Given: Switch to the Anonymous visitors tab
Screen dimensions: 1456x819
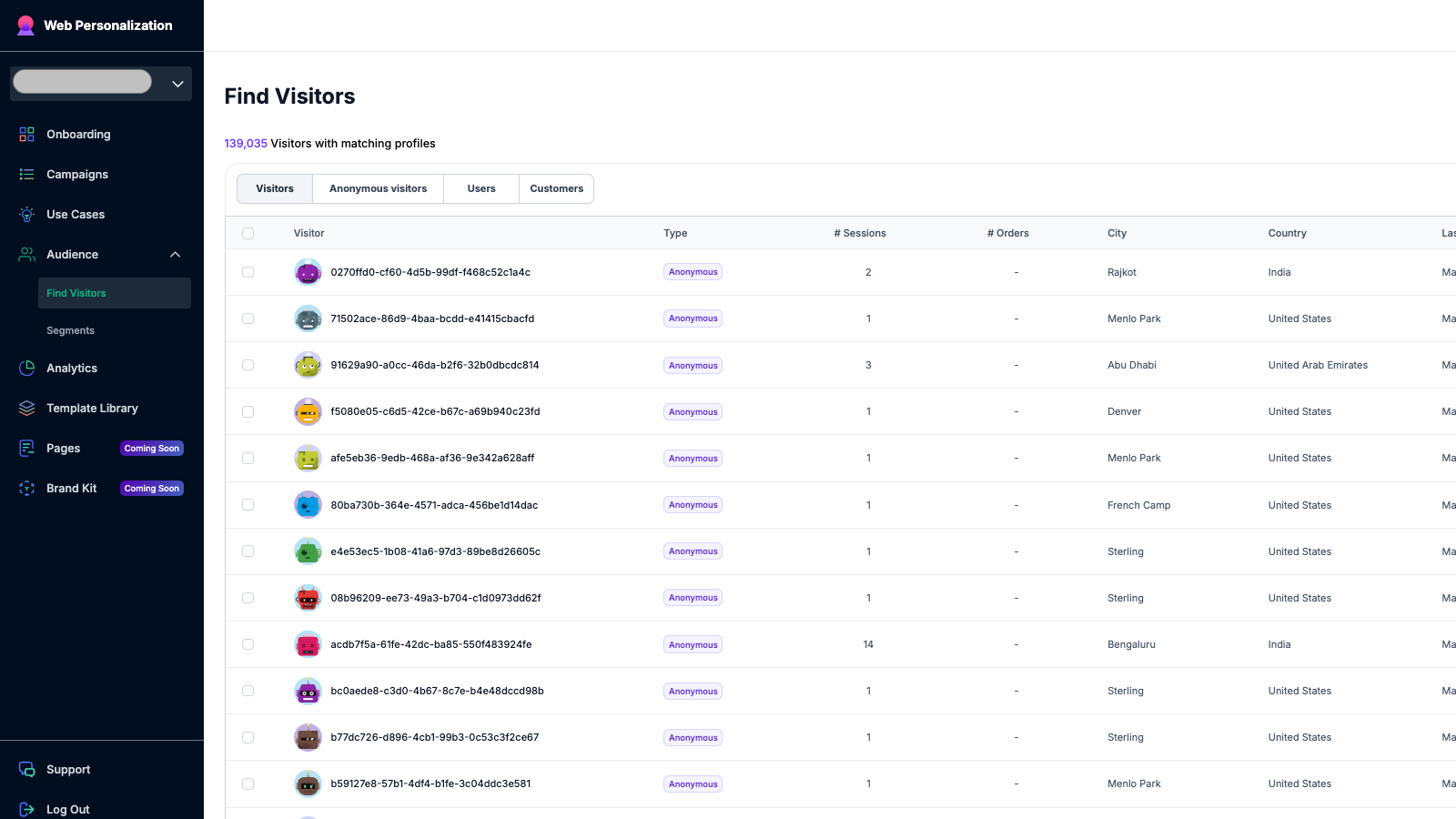Looking at the screenshot, I should pos(378,188).
